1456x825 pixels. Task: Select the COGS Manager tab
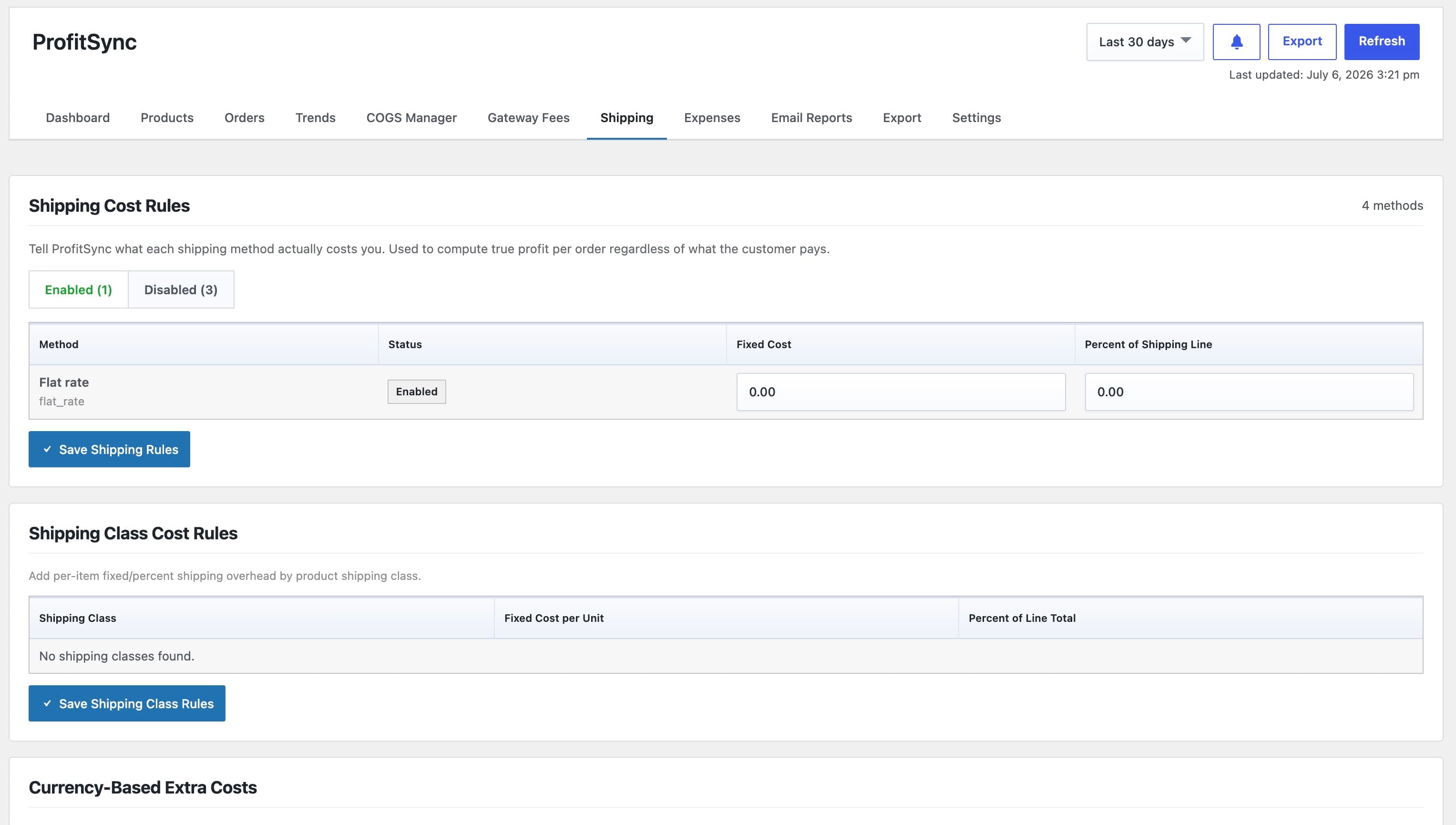click(411, 118)
